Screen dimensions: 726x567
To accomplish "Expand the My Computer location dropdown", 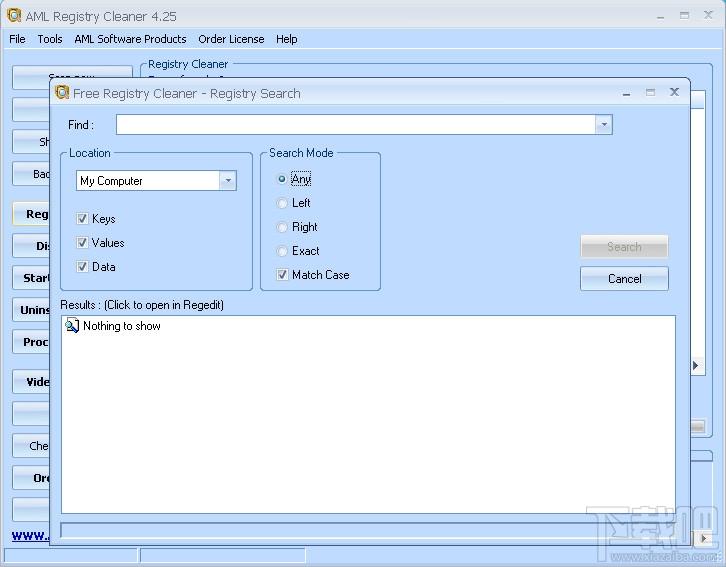I will coord(227,181).
